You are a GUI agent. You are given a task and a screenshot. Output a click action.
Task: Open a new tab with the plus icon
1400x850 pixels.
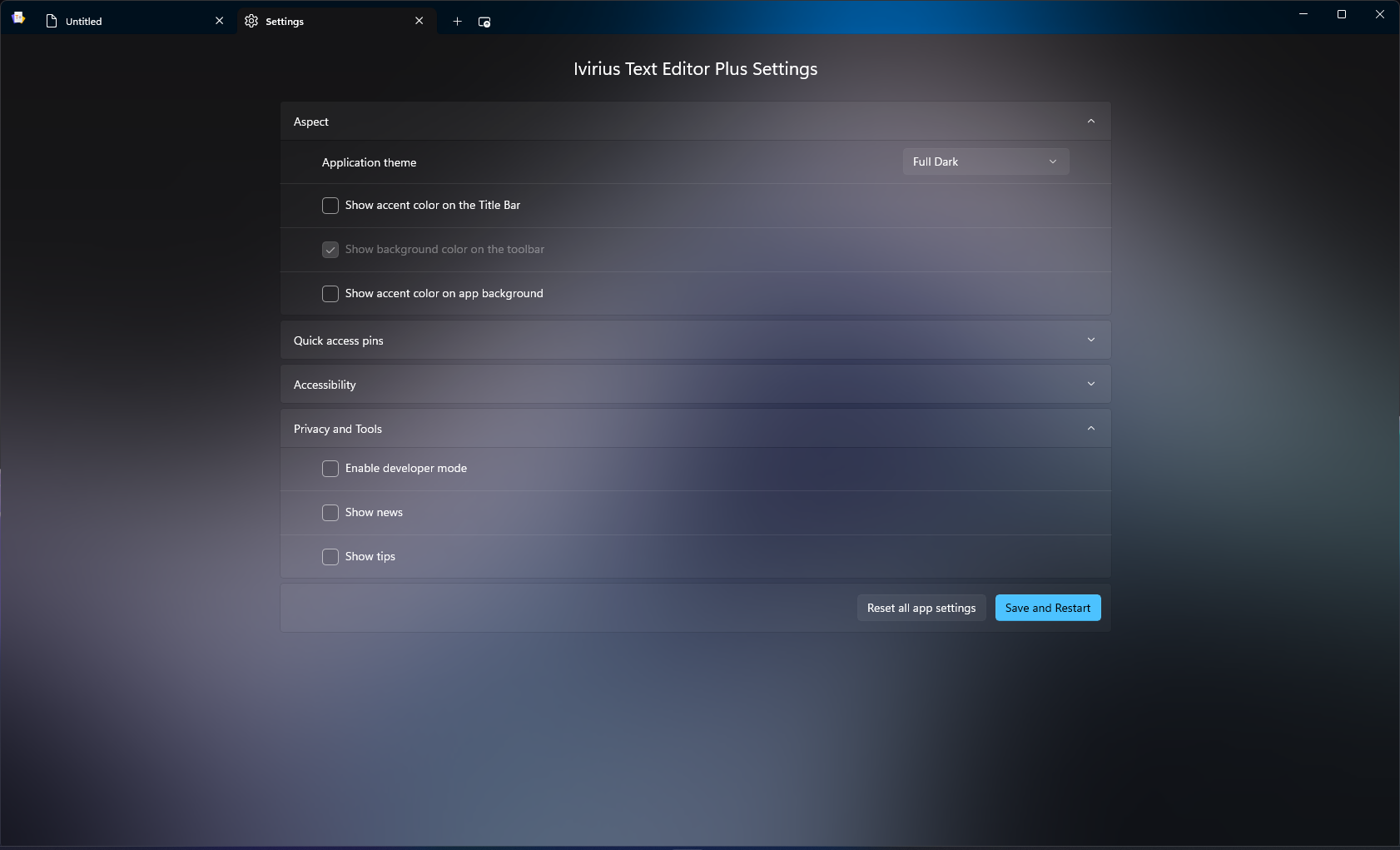[457, 22]
